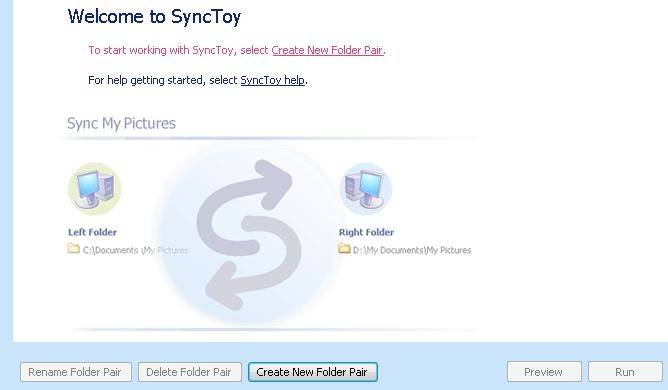
Task: Click folder icon beside C:\Documents path
Action: pos(74,248)
